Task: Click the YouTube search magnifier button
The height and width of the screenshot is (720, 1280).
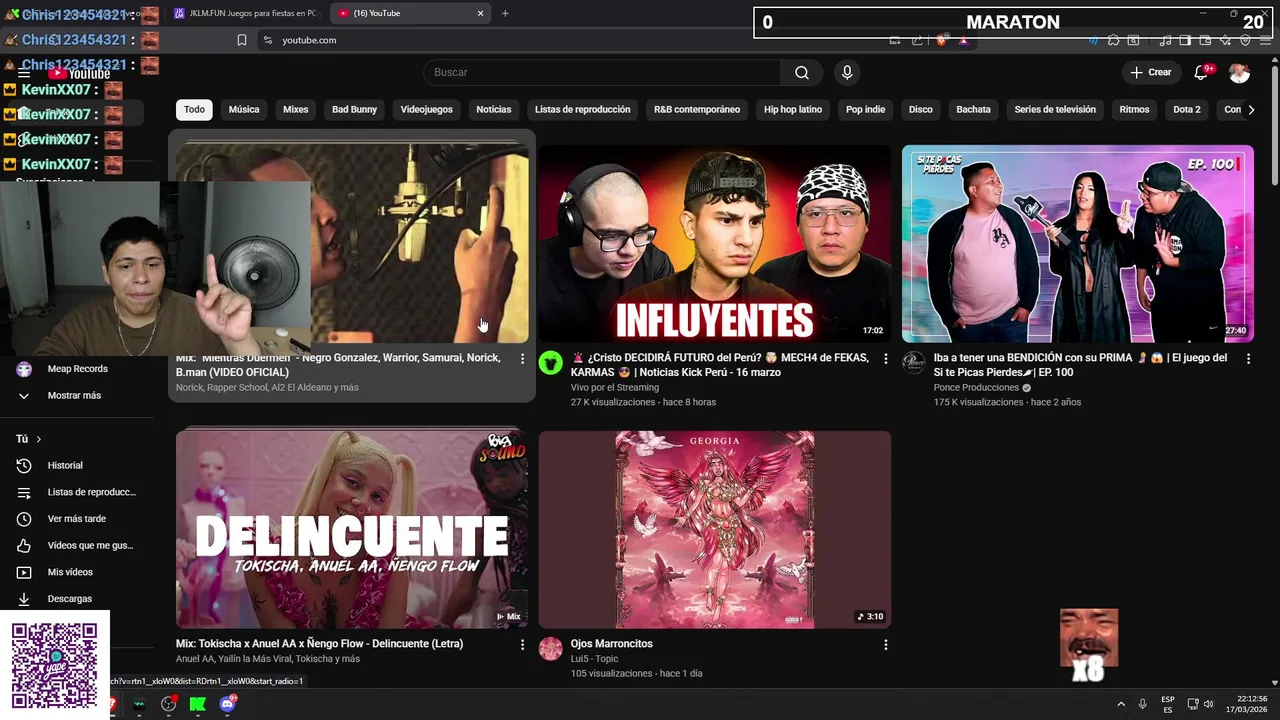Action: coord(802,72)
